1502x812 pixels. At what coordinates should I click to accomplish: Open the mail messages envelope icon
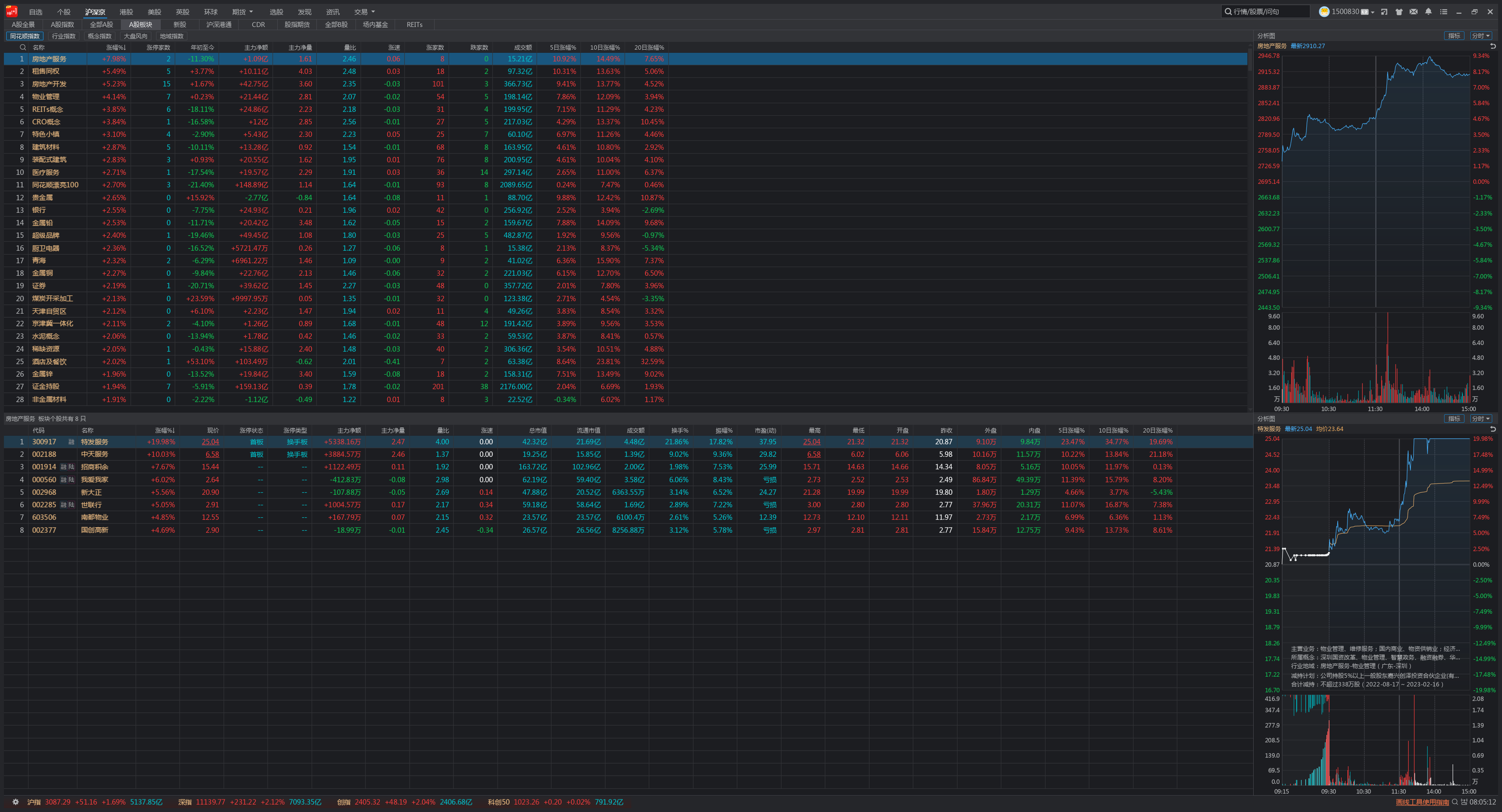[1413, 12]
